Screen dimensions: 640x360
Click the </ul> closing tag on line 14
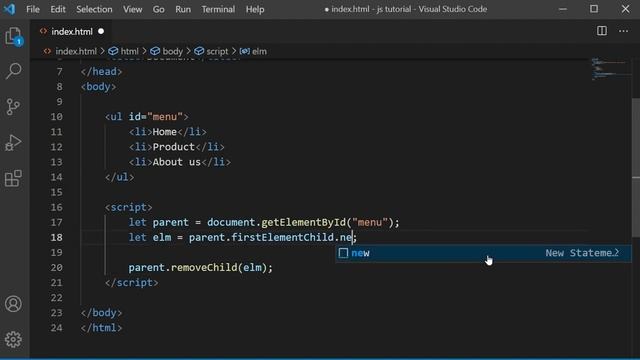(x=120, y=177)
